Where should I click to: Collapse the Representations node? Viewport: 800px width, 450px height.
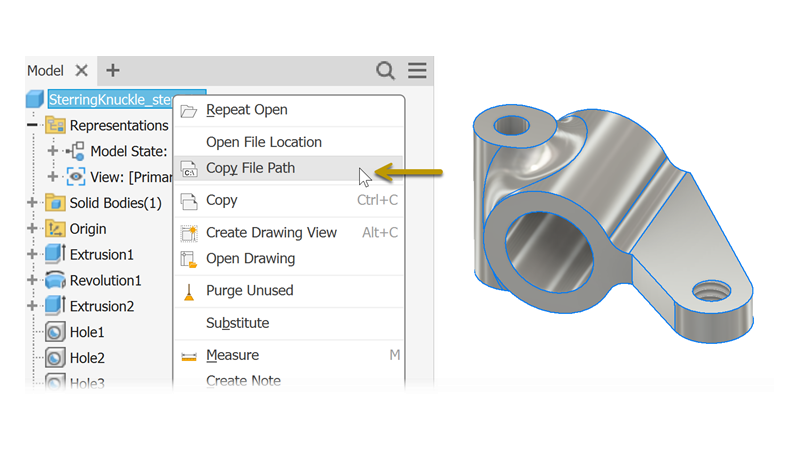(x=32, y=125)
